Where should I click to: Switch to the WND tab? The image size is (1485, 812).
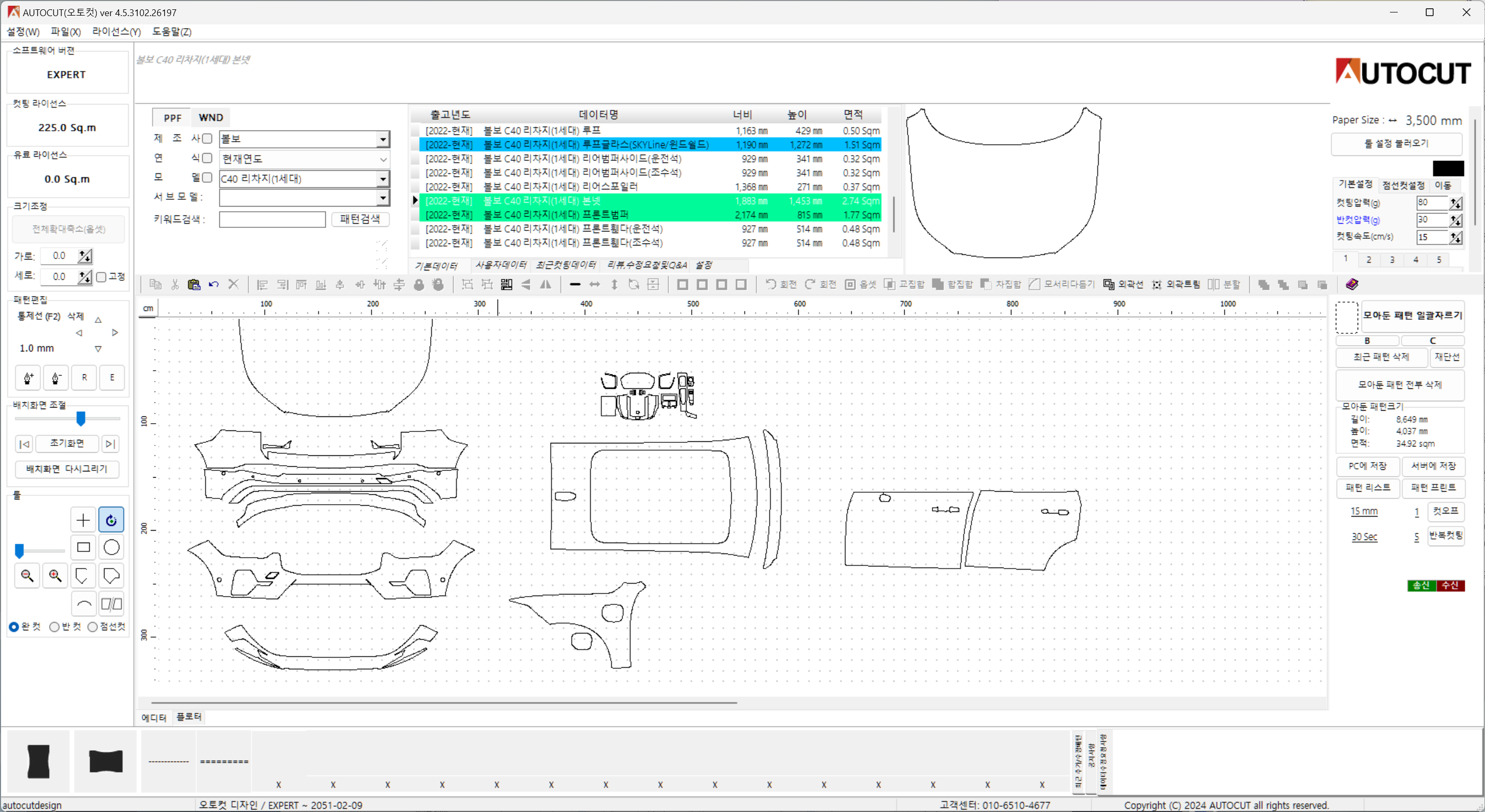click(211, 117)
